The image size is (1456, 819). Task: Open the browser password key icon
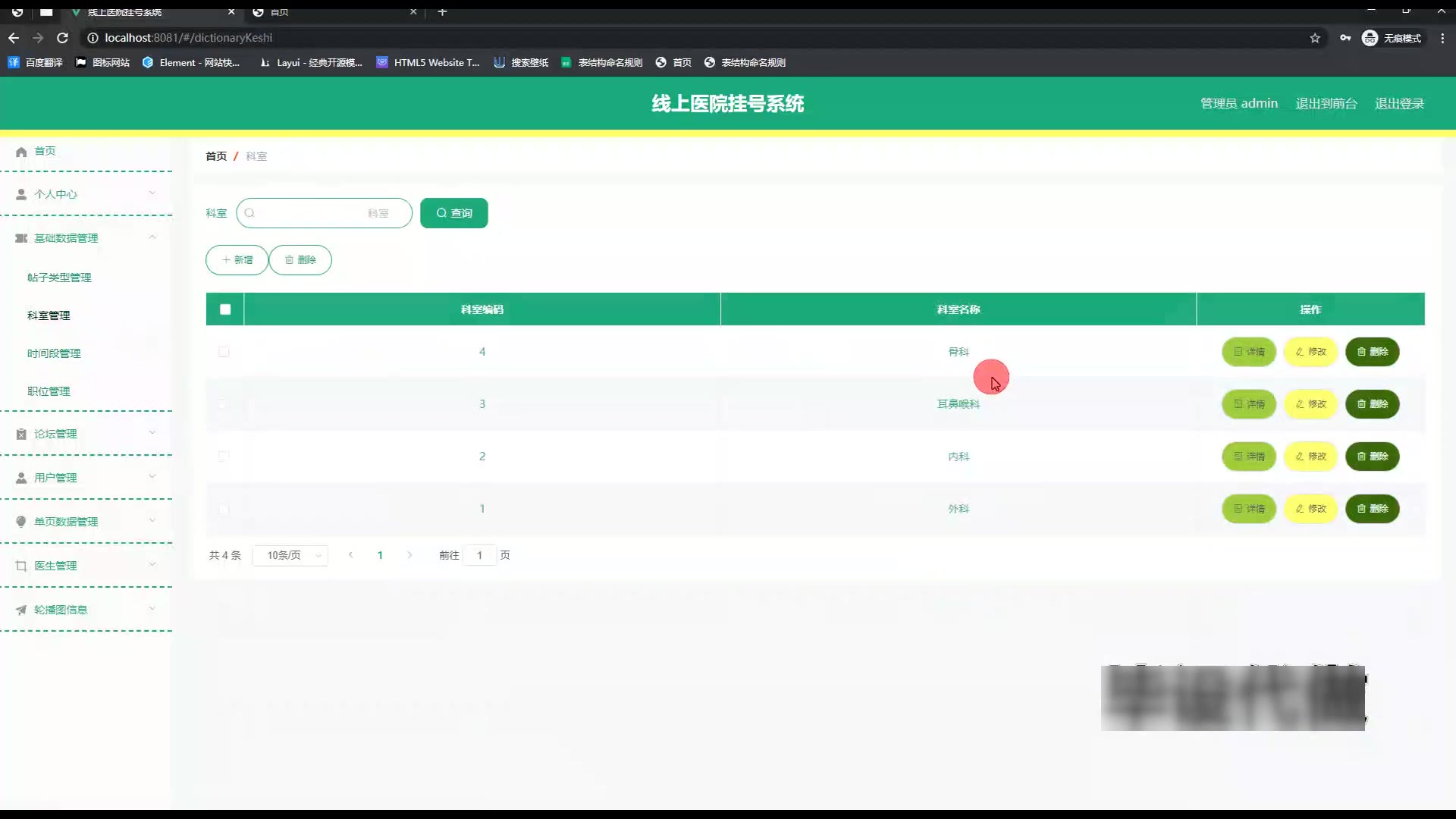click(x=1345, y=38)
